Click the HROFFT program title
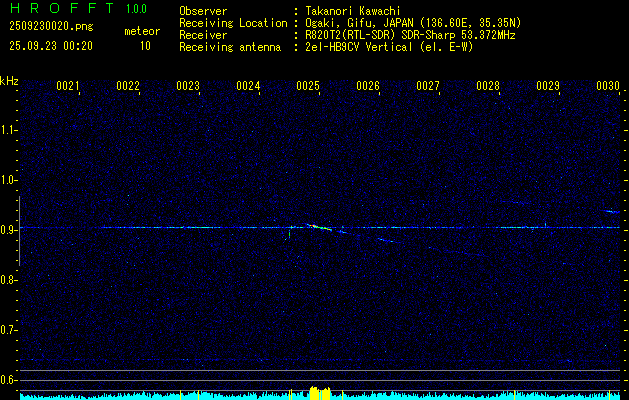The height and width of the screenshot is (400, 629). pyautogui.click(x=62, y=8)
